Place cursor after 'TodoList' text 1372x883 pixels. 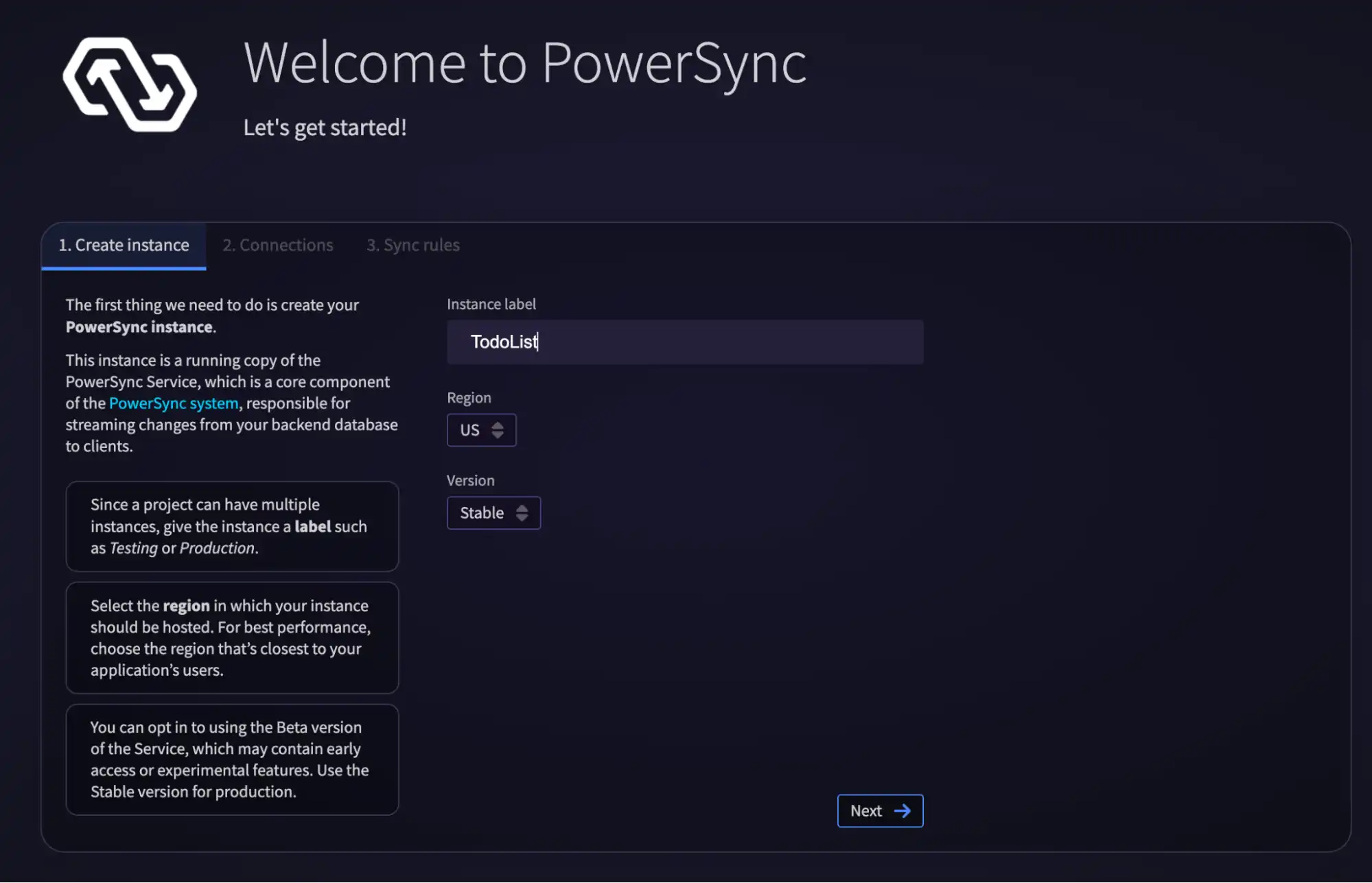(x=539, y=342)
